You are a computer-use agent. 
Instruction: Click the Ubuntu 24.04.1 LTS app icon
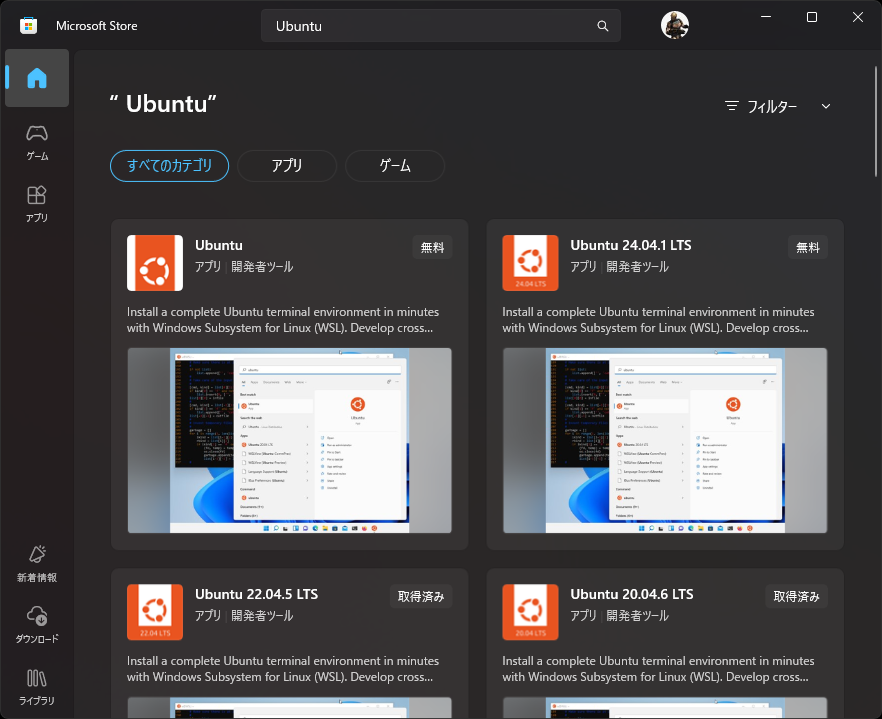(x=530, y=263)
